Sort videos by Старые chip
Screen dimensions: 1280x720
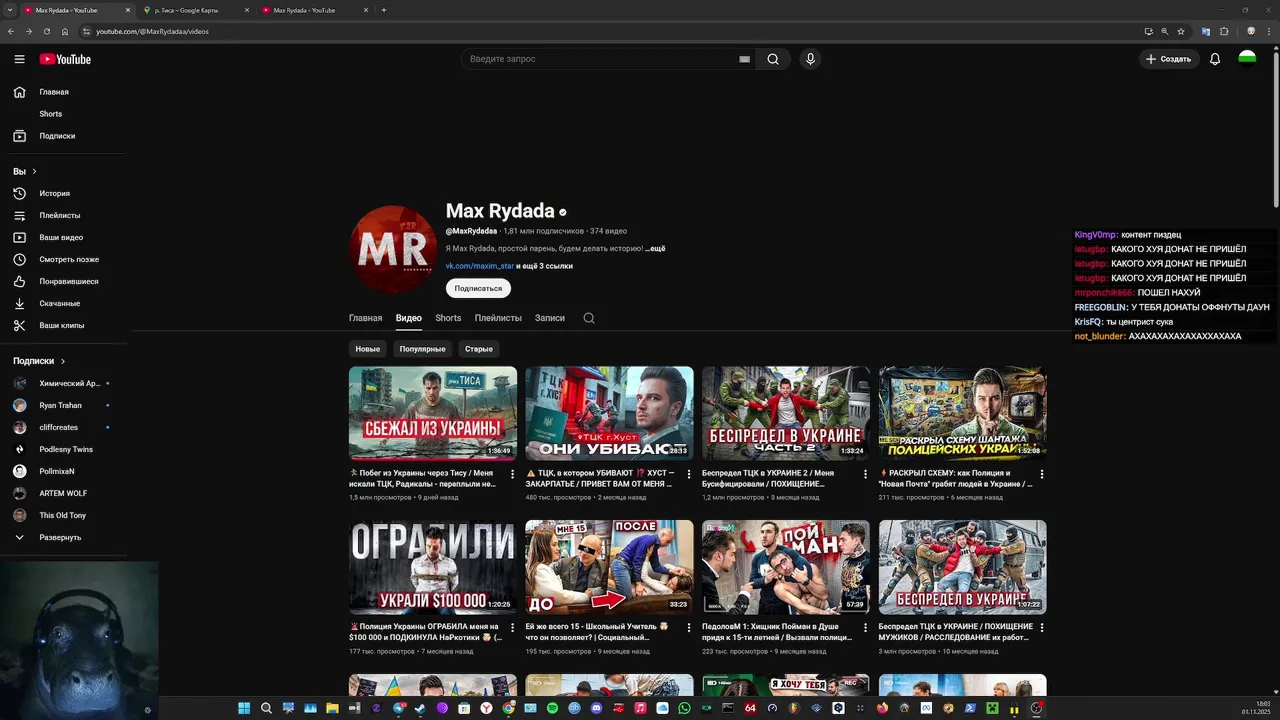click(x=479, y=349)
